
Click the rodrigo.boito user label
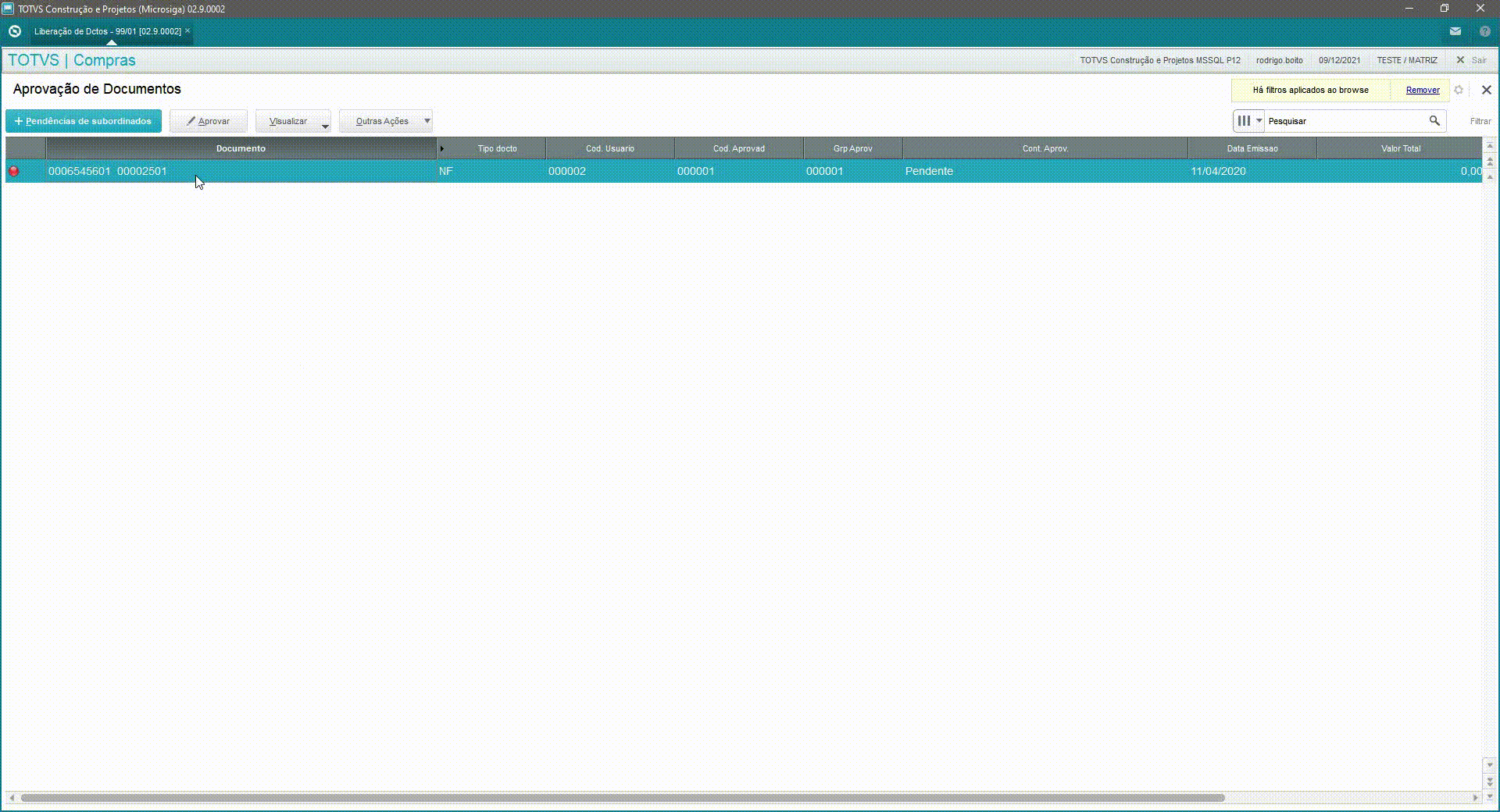coord(1279,60)
